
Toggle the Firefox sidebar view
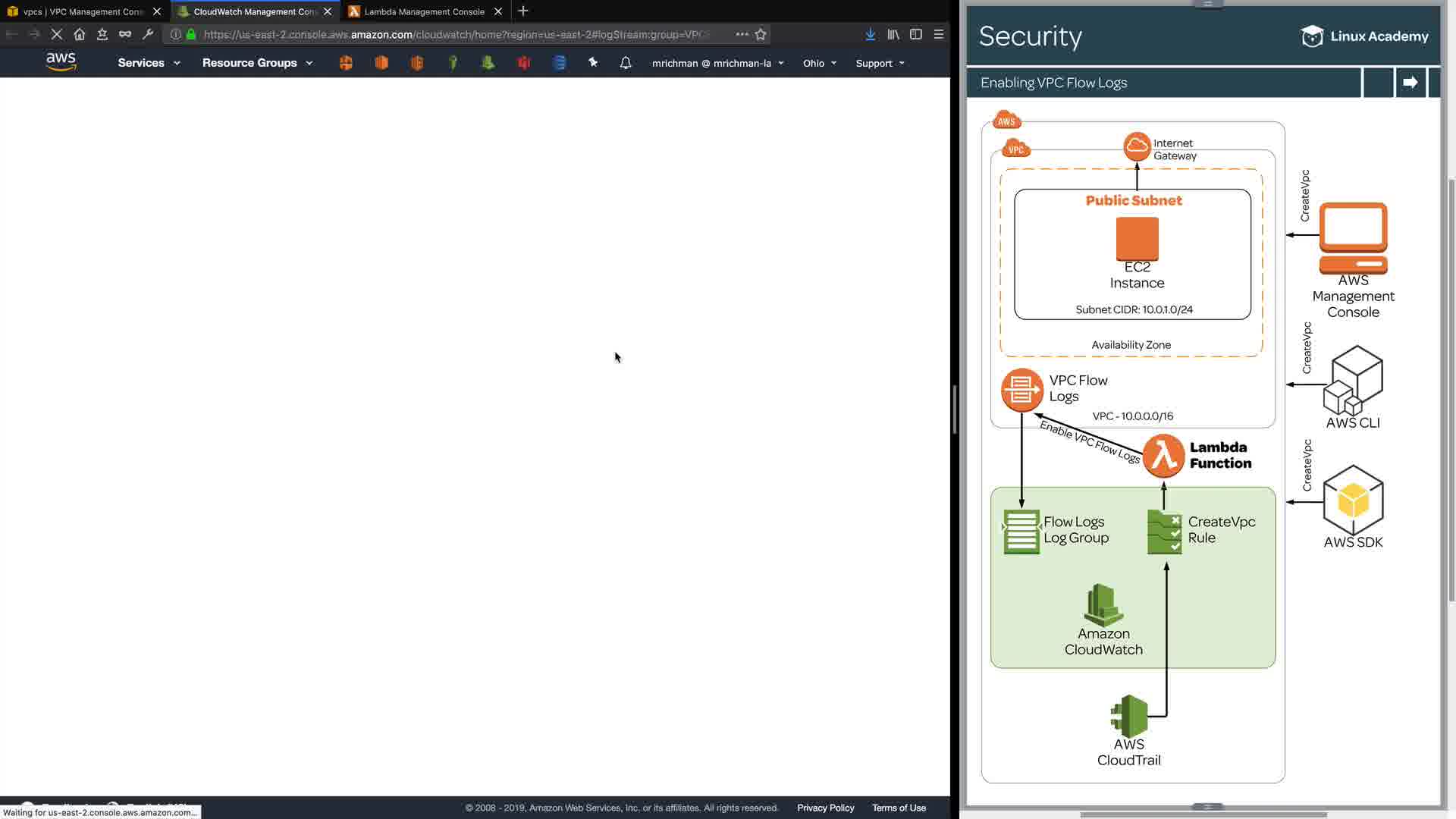pos(916,34)
